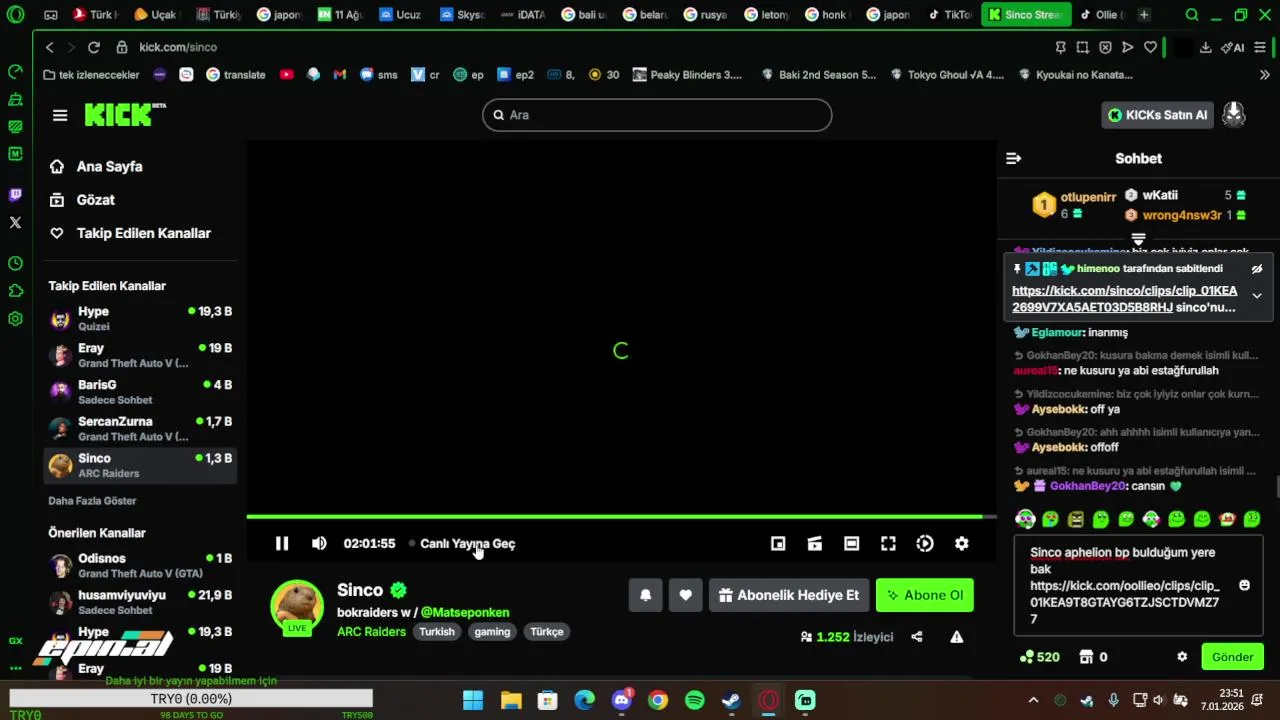Switch to the TikTok browser tab

click(948, 15)
